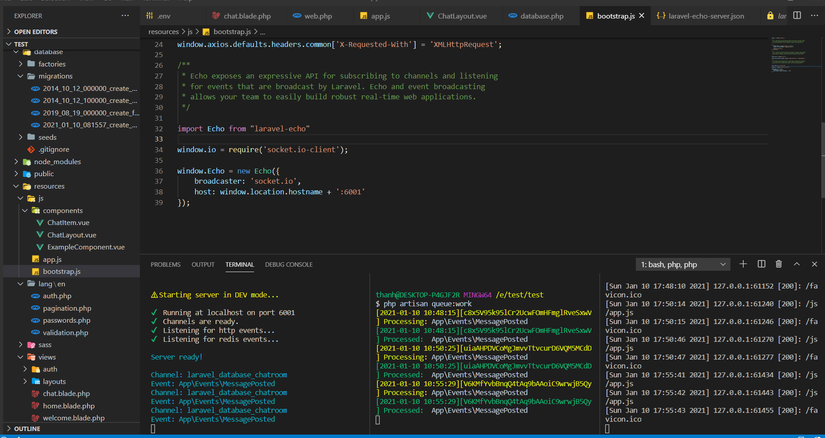Click the split editor icon
This screenshot has width=825, height=438.
(797, 17)
